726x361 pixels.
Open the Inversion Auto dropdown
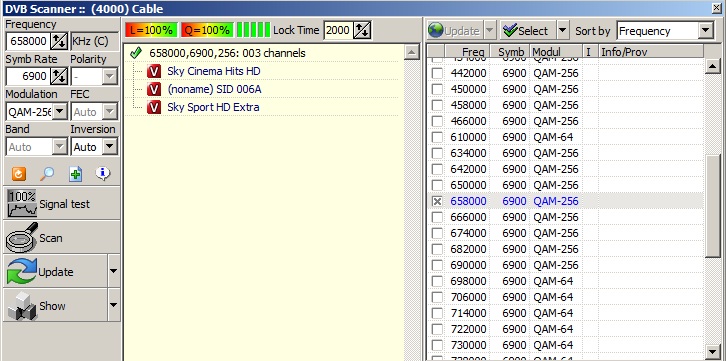[x=109, y=147]
